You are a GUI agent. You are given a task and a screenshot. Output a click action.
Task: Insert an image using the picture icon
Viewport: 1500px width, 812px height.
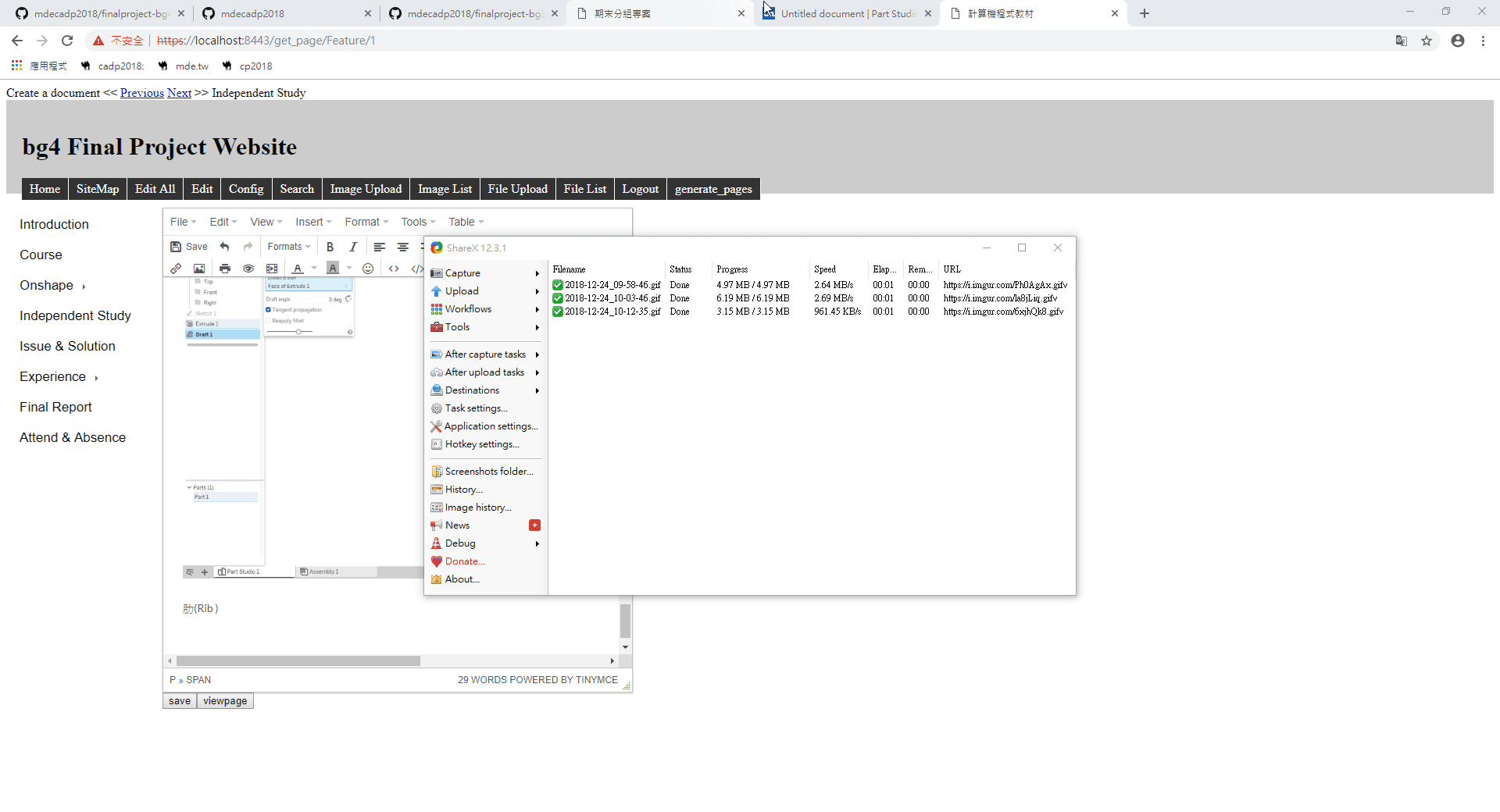pos(199,269)
